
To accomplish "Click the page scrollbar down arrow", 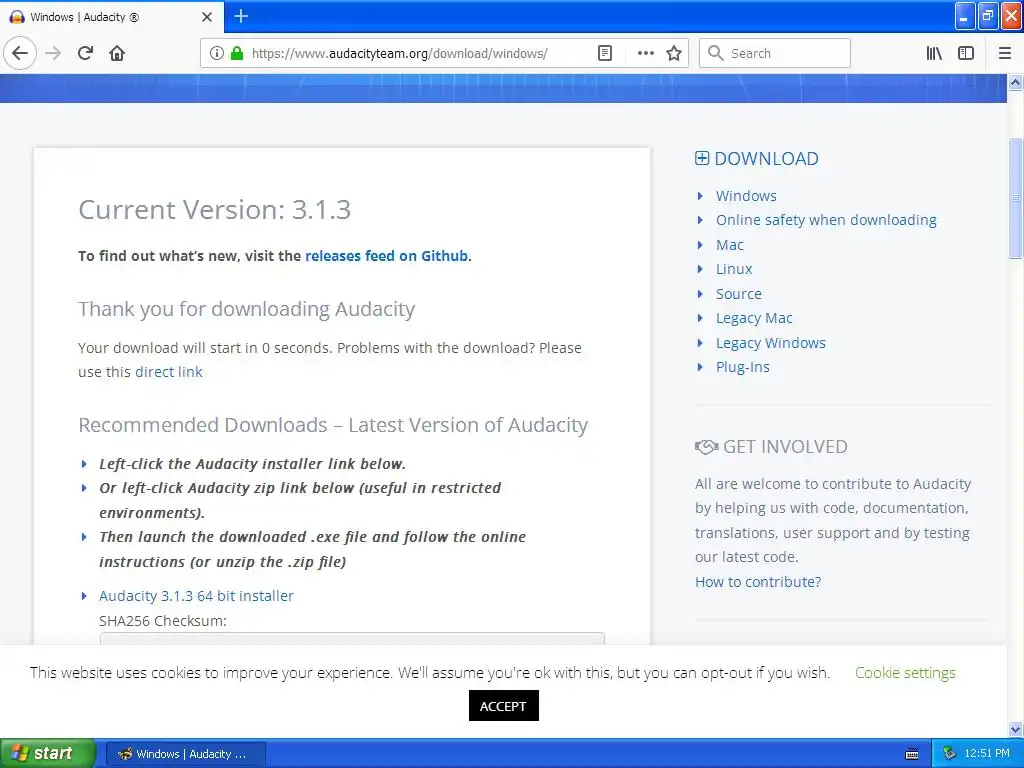I will pos(1015,729).
